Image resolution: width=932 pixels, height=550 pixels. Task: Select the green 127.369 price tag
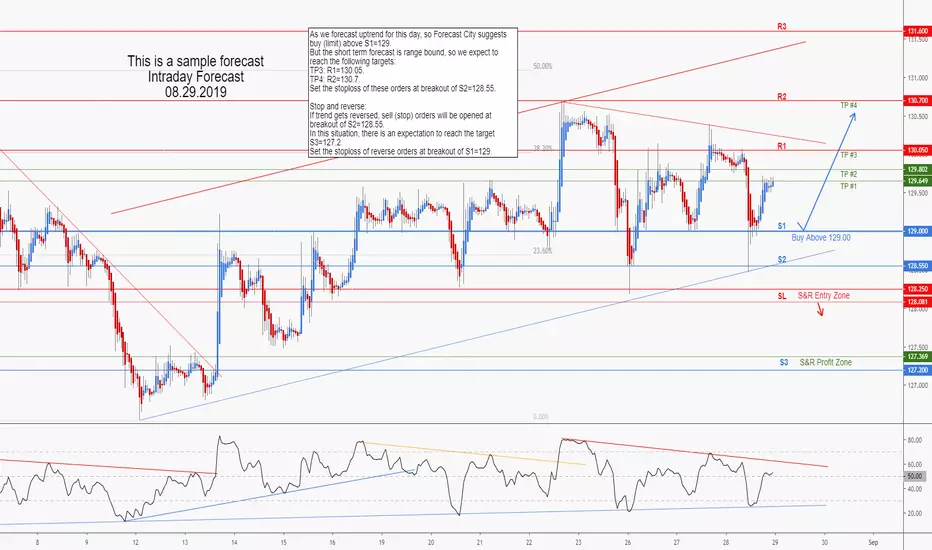tap(918, 357)
